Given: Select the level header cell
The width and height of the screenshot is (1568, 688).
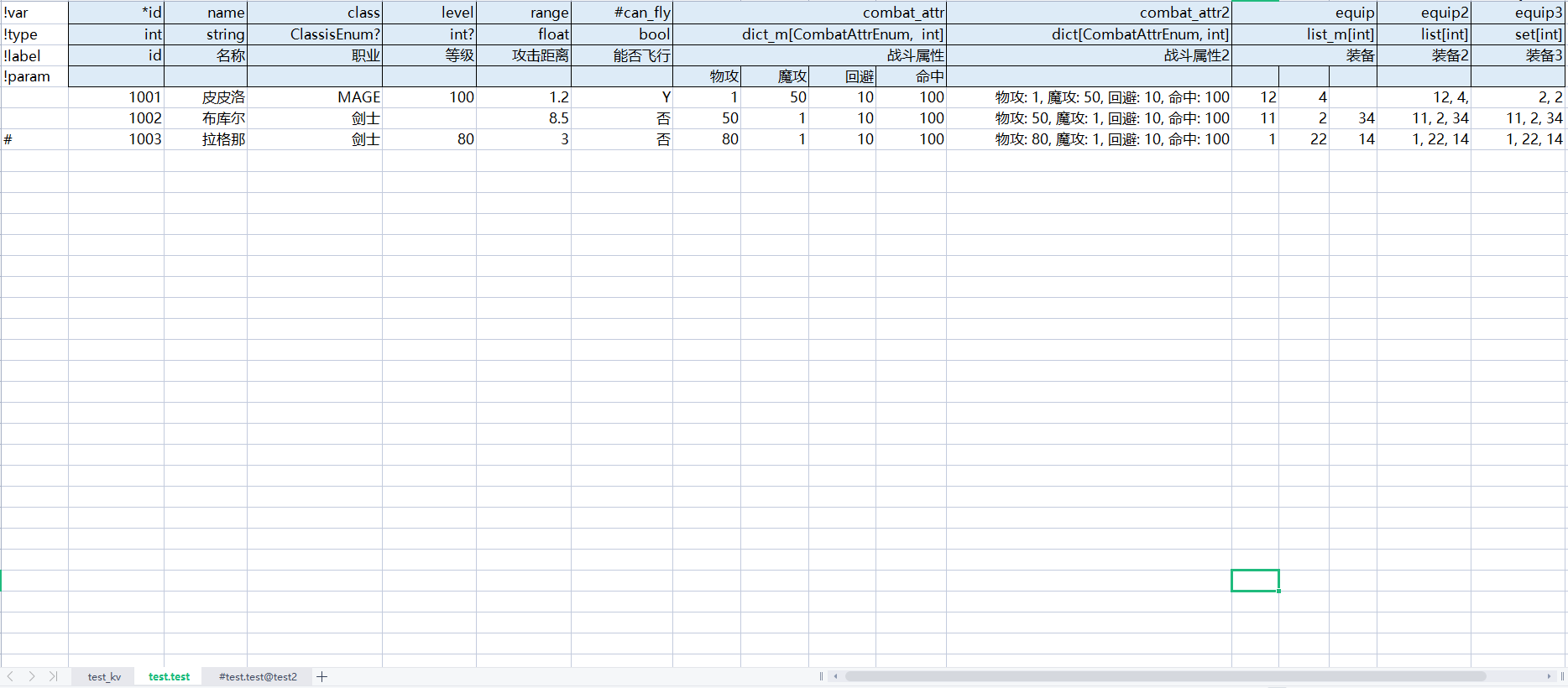Looking at the screenshot, I should tap(429, 13).
